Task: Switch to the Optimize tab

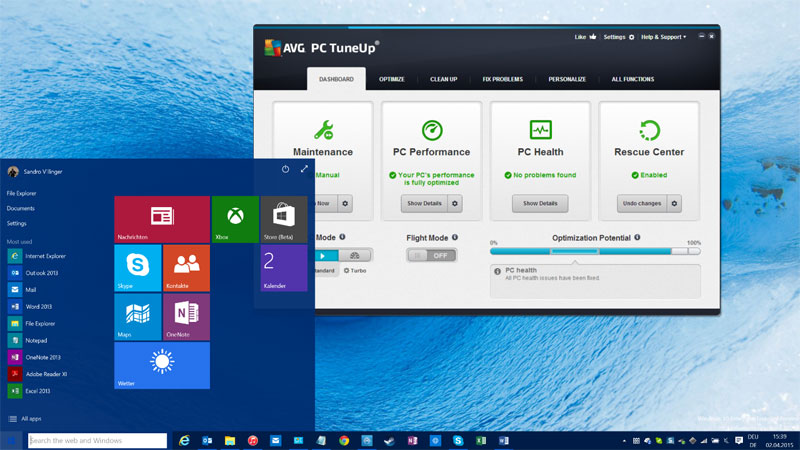Action: 392,79
